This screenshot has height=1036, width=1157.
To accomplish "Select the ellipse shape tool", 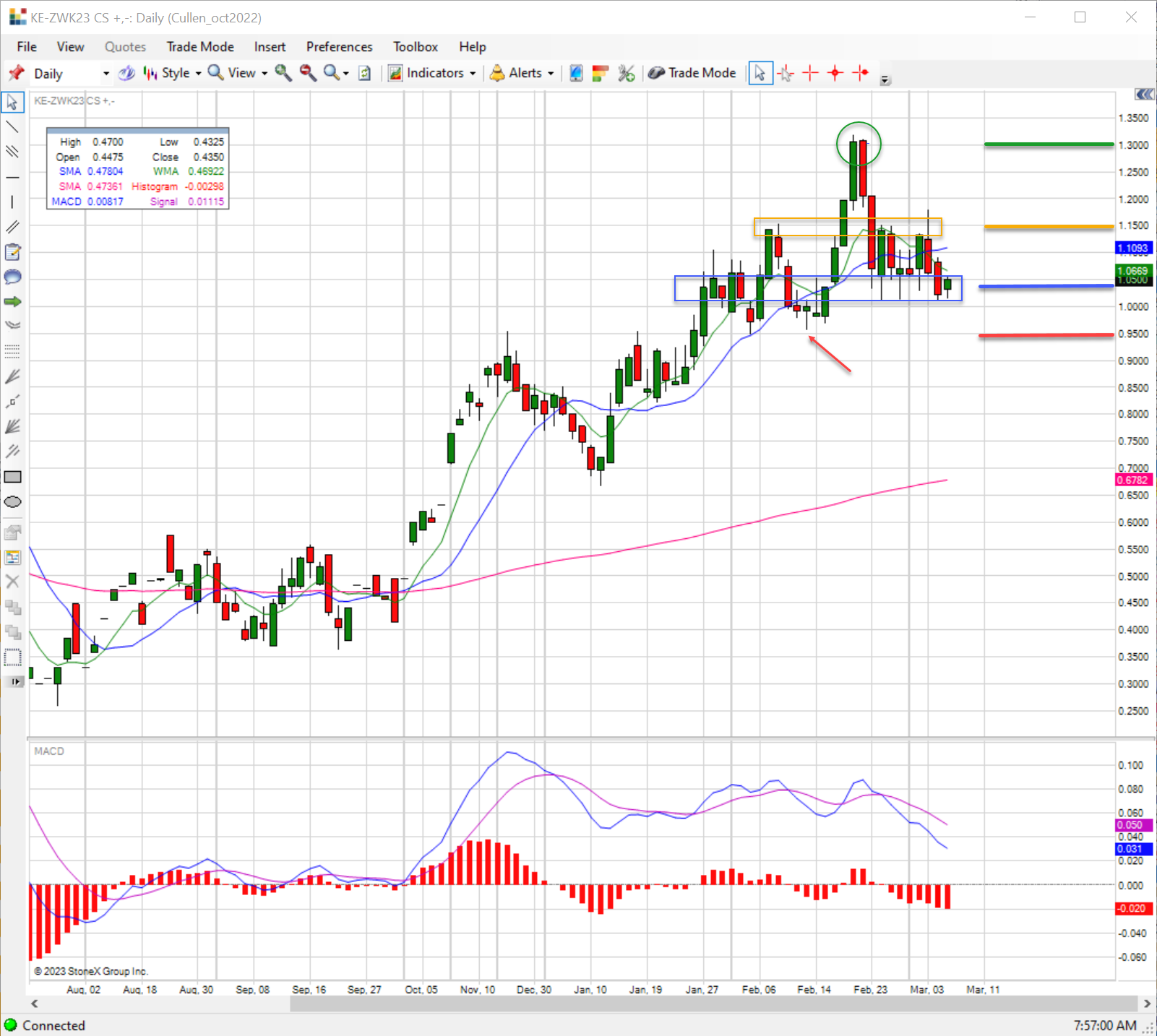I will coord(12,502).
